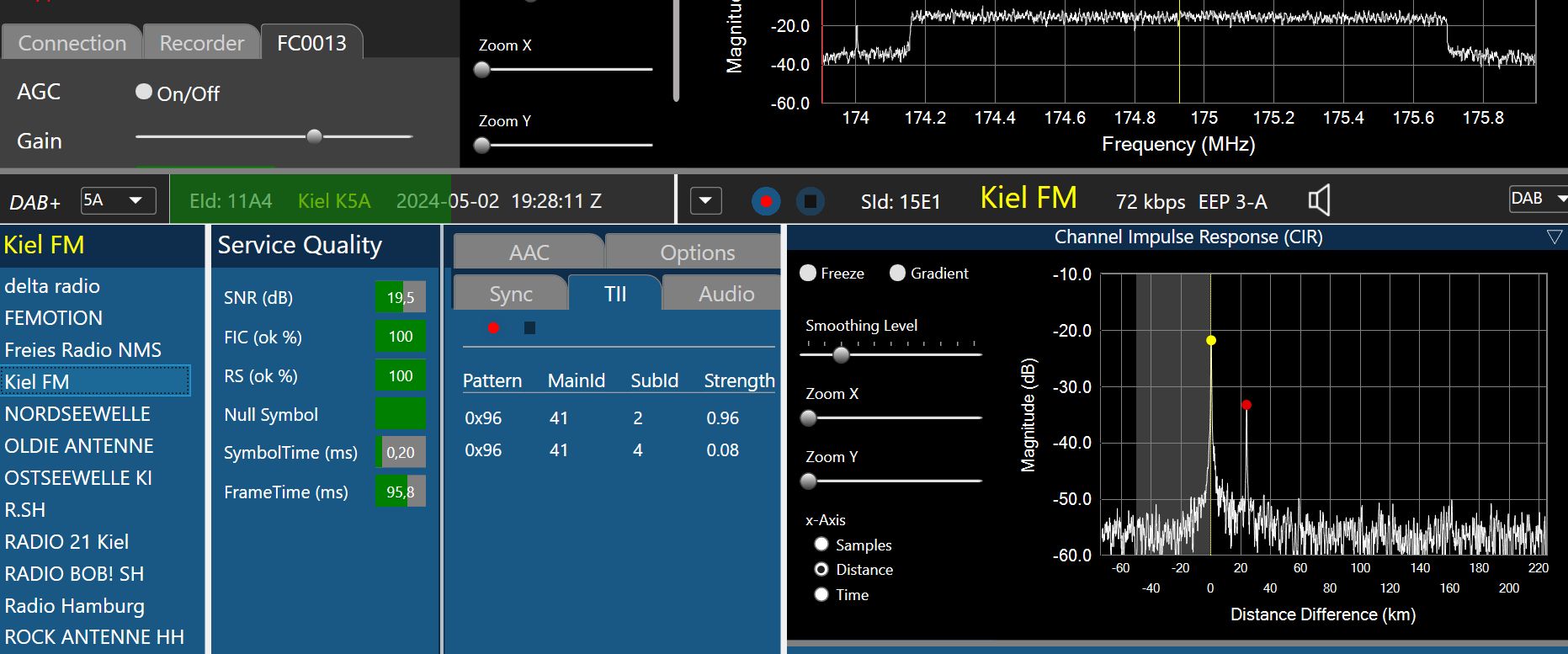Viewport: 1568px width, 654px height.
Task: Select NORDSEEWELLE from the service list
Action: coord(77,414)
